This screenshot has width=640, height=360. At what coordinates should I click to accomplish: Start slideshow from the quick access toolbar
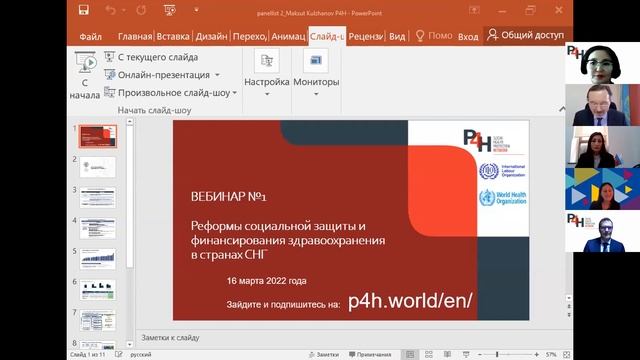(169, 10)
